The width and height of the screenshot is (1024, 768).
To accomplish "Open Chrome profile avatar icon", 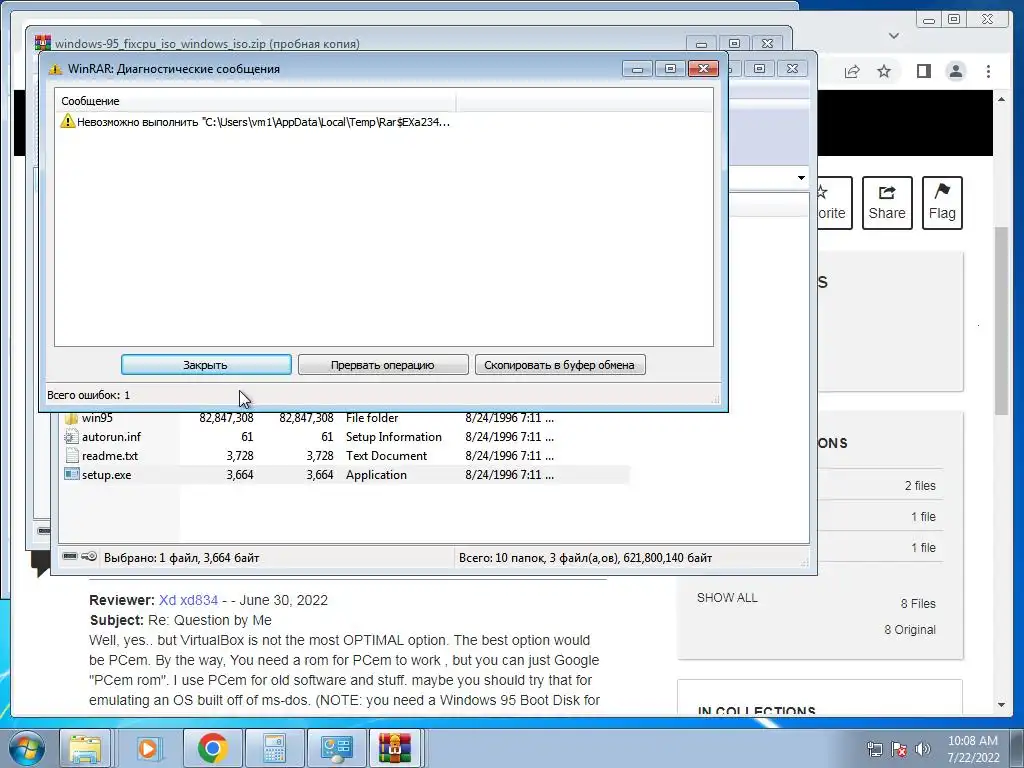I will click(956, 71).
